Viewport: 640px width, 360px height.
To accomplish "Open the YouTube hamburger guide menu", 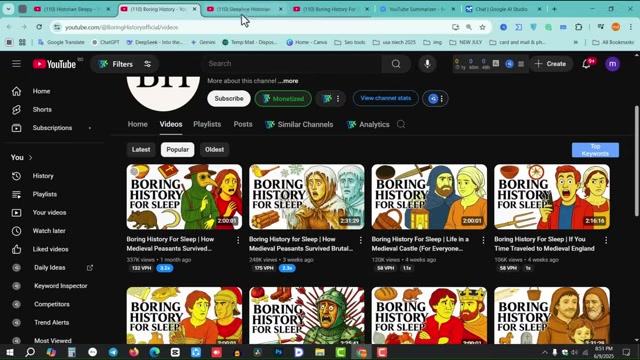I will 16,64.
